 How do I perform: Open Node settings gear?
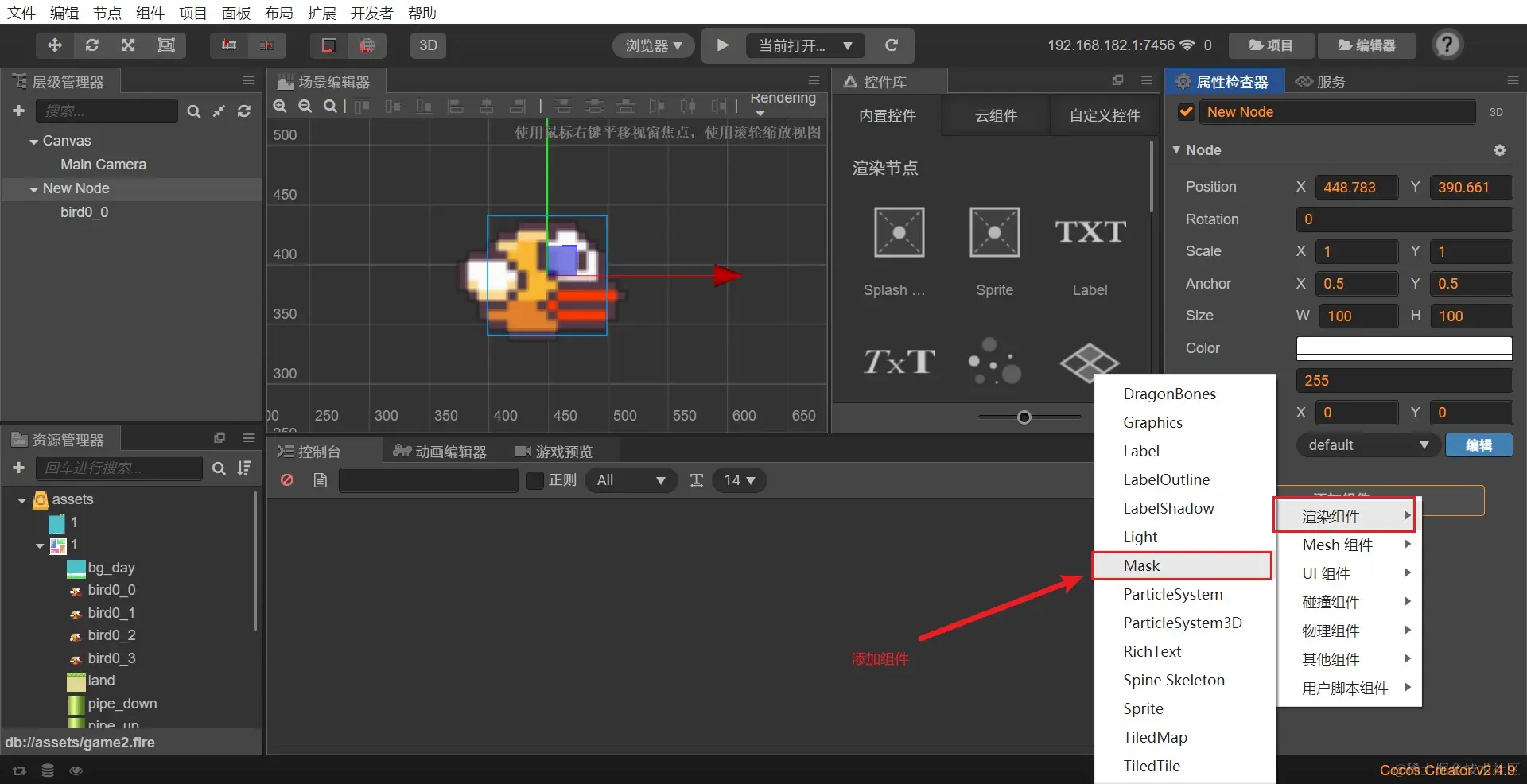1500,150
